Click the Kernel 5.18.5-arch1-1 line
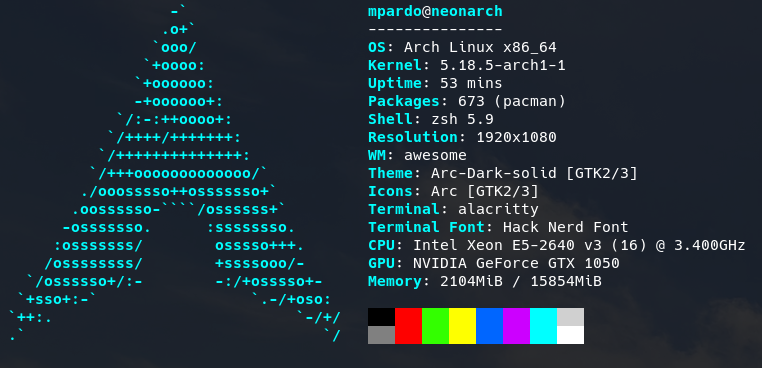The width and height of the screenshot is (762, 368). (467, 66)
